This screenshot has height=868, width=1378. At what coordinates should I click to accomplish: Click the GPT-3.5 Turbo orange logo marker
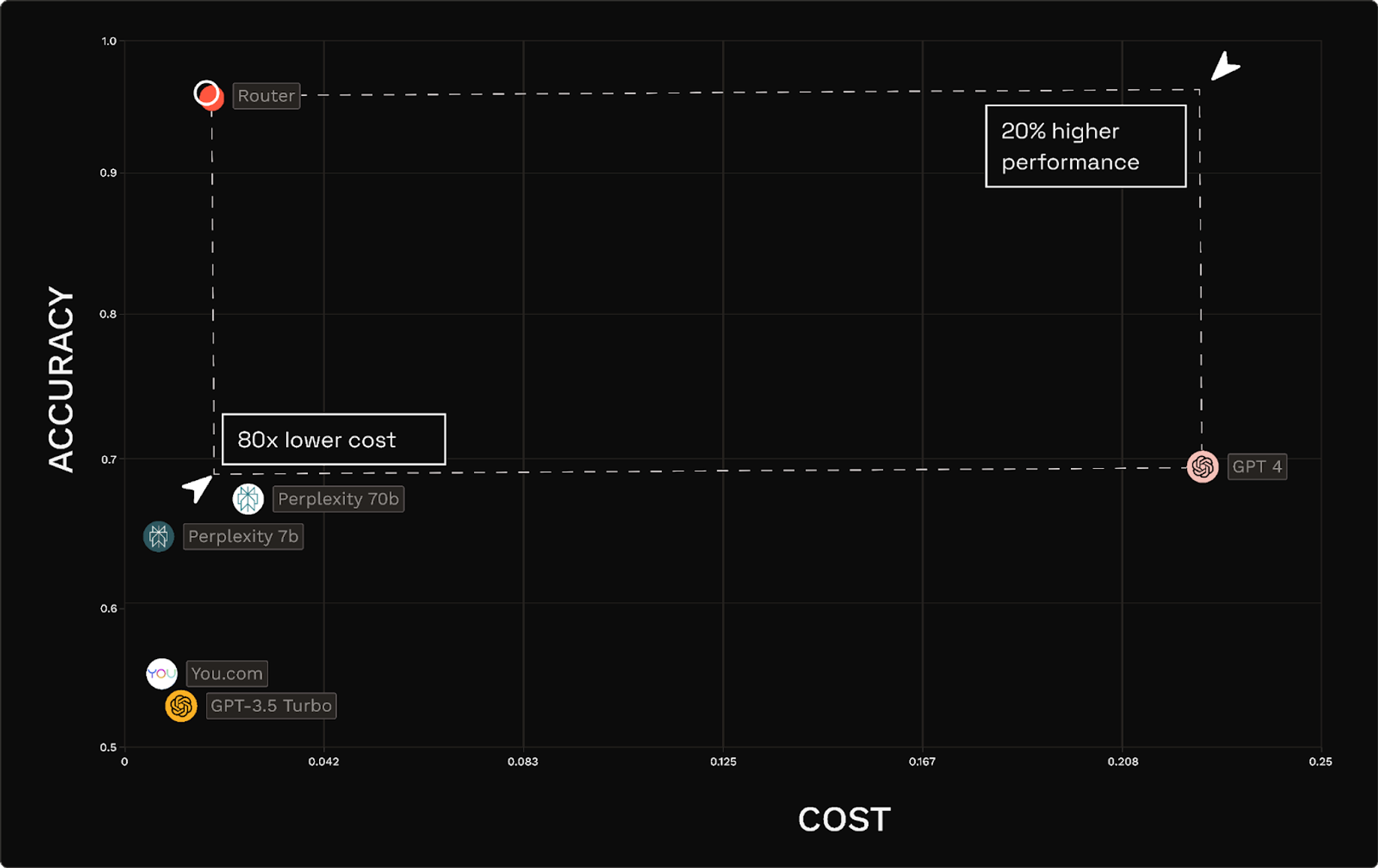pos(181,705)
